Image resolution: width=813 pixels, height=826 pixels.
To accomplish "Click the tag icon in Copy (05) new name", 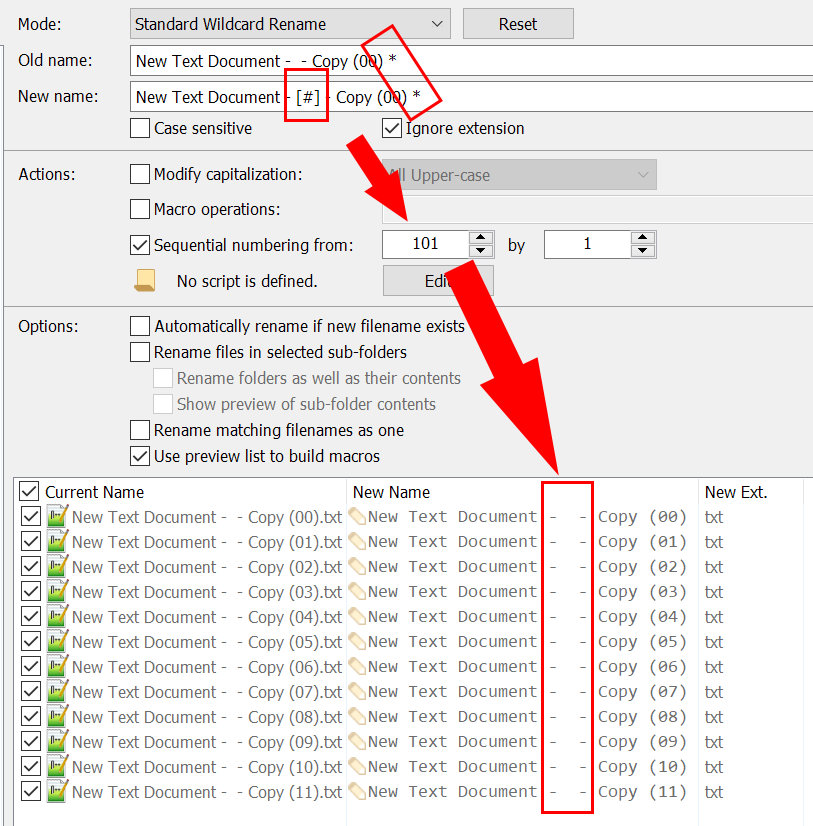I will tap(357, 641).
